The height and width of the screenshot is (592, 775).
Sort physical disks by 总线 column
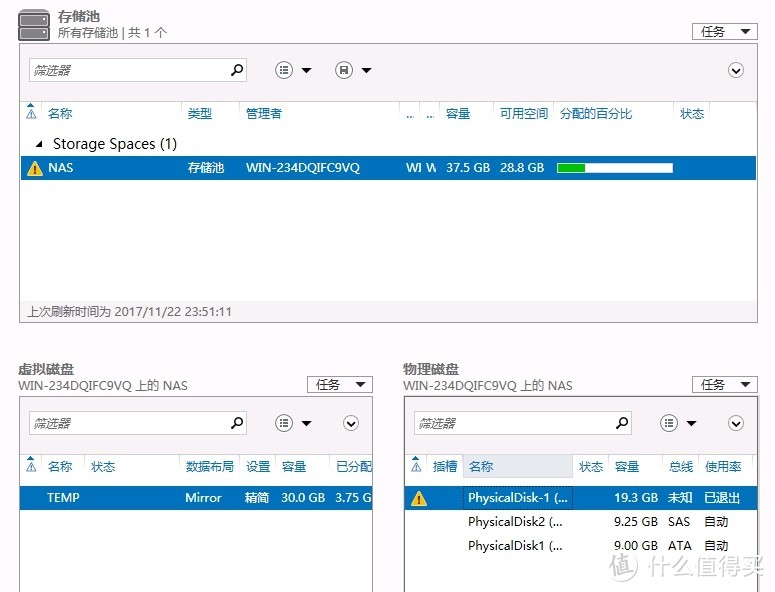[x=681, y=466]
